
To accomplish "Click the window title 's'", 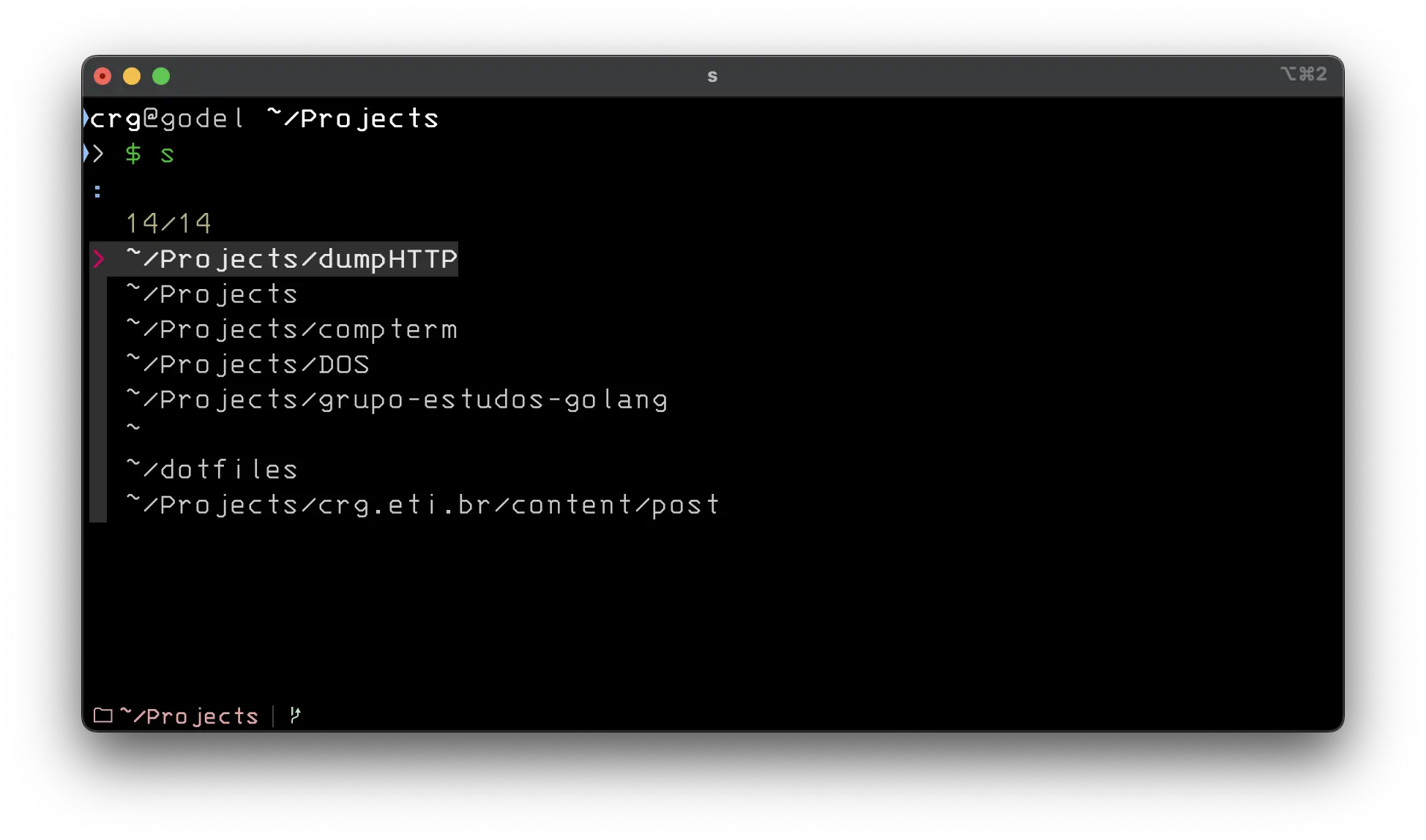I will tap(712, 76).
